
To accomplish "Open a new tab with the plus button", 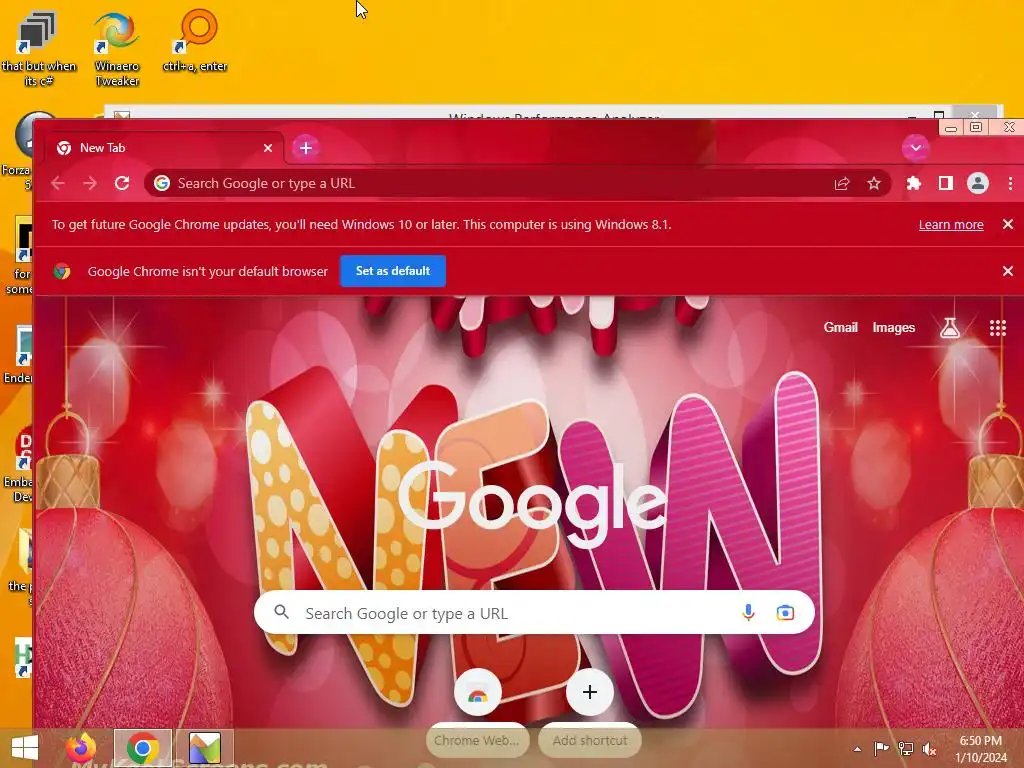I will [306, 148].
